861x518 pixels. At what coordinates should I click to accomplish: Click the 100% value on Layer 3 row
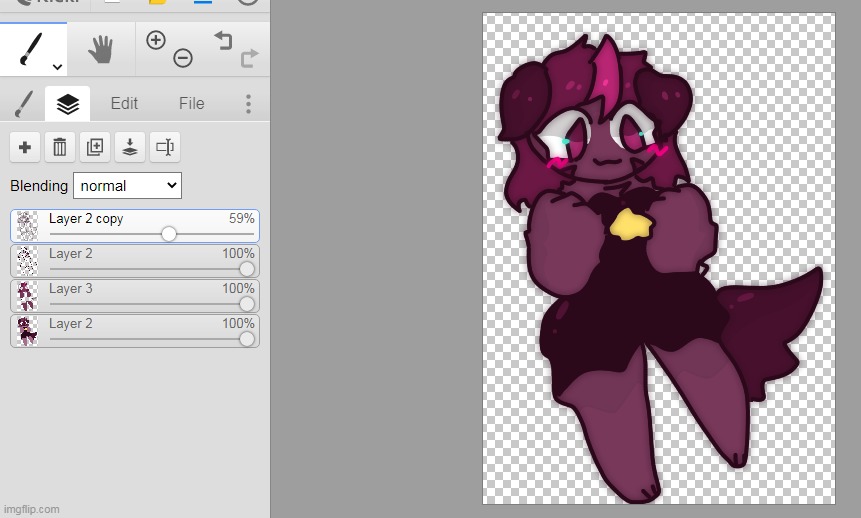coord(238,288)
